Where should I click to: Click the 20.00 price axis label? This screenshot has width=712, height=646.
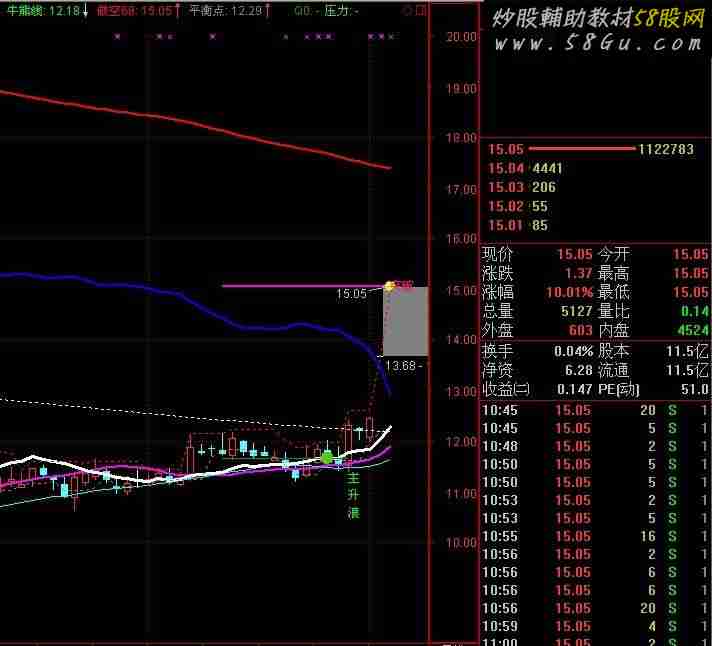[461, 37]
